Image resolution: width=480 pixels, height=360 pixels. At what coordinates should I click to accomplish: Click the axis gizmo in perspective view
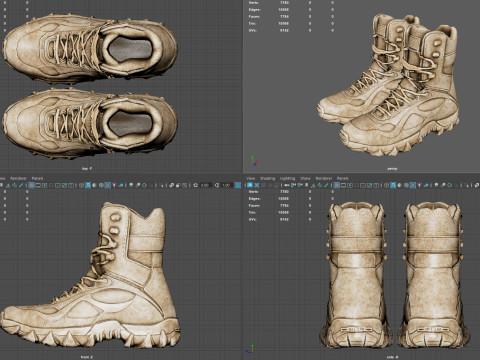click(x=254, y=161)
